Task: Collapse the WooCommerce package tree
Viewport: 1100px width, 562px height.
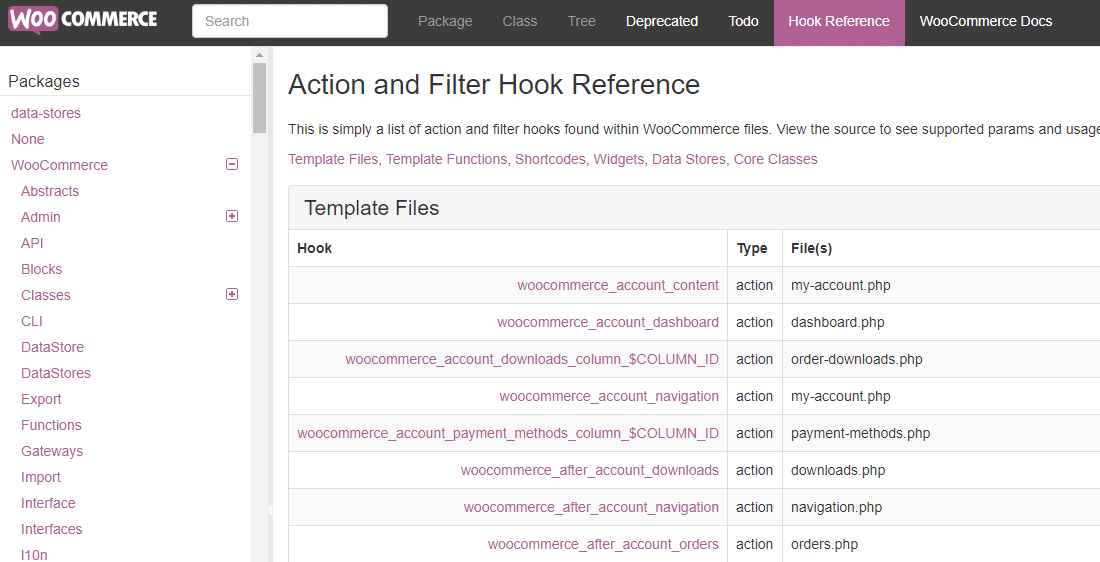Action: [232, 165]
